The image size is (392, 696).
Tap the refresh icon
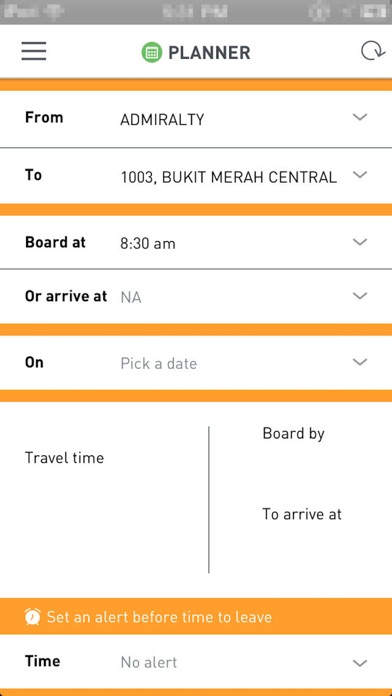[x=372, y=51]
